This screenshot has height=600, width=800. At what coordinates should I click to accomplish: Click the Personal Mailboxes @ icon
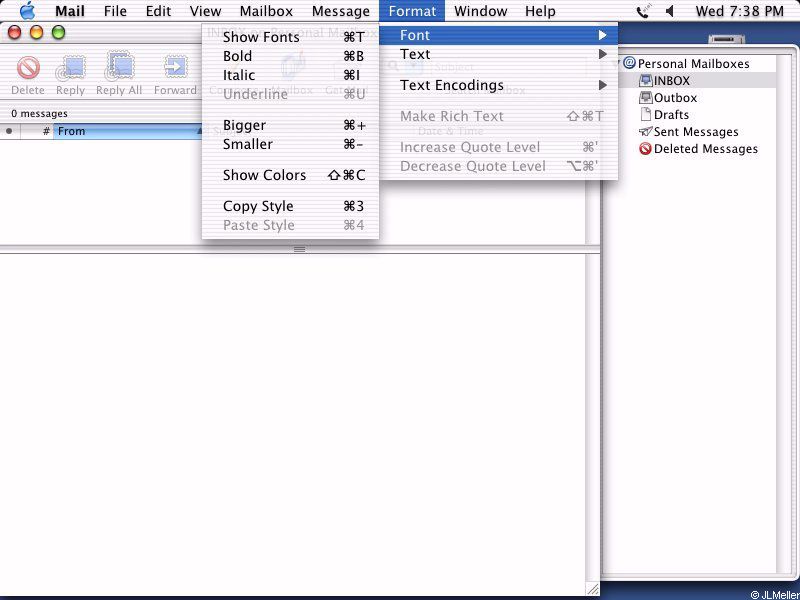[x=630, y=63]
